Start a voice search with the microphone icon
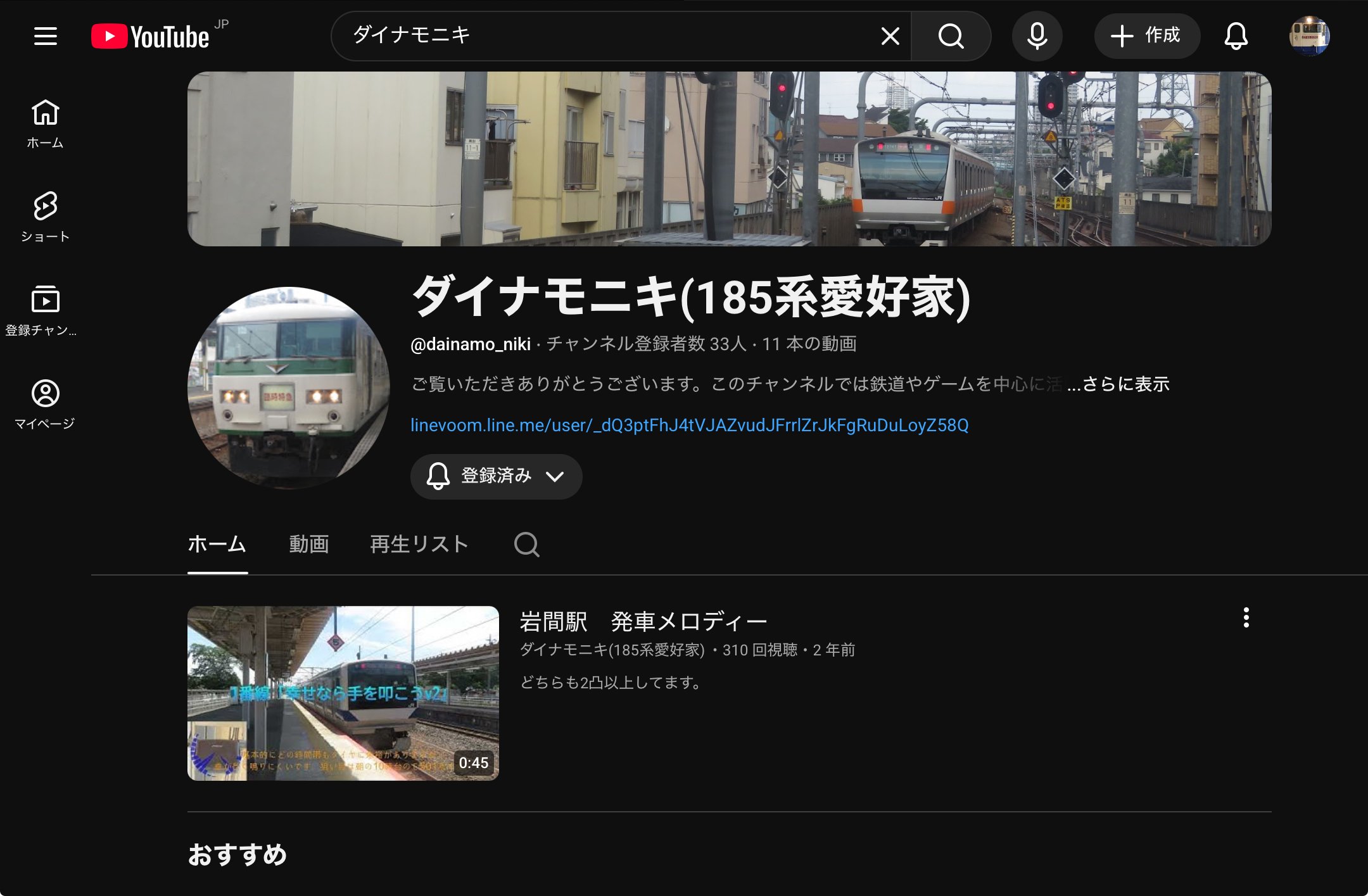This screenshot has width=1368, height=896. [x=1037, y=36]
